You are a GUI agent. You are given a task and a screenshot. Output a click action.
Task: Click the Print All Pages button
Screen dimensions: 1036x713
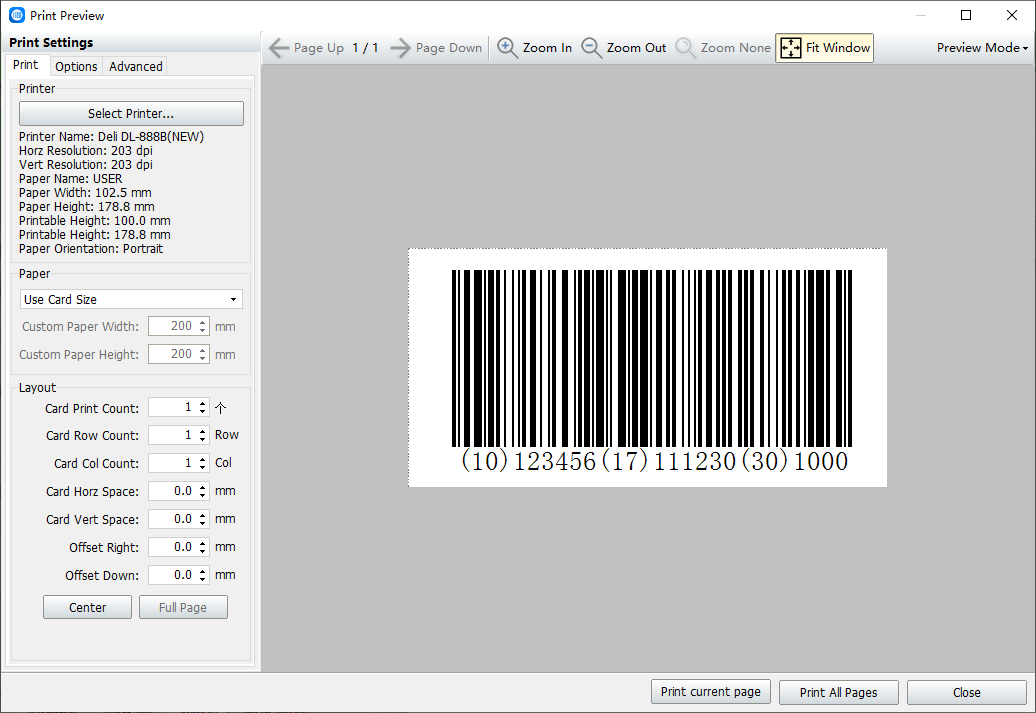(x=838, y=693)
